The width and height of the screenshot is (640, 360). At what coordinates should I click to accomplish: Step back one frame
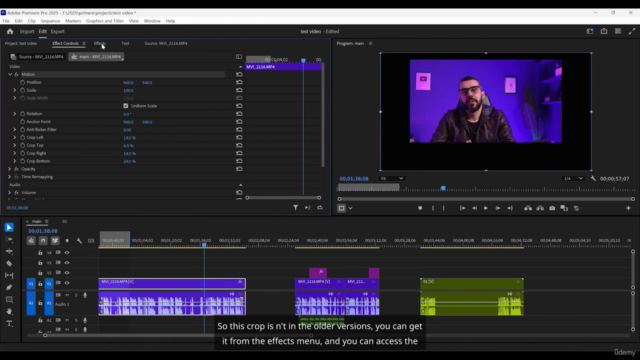(x=474, y=208)
